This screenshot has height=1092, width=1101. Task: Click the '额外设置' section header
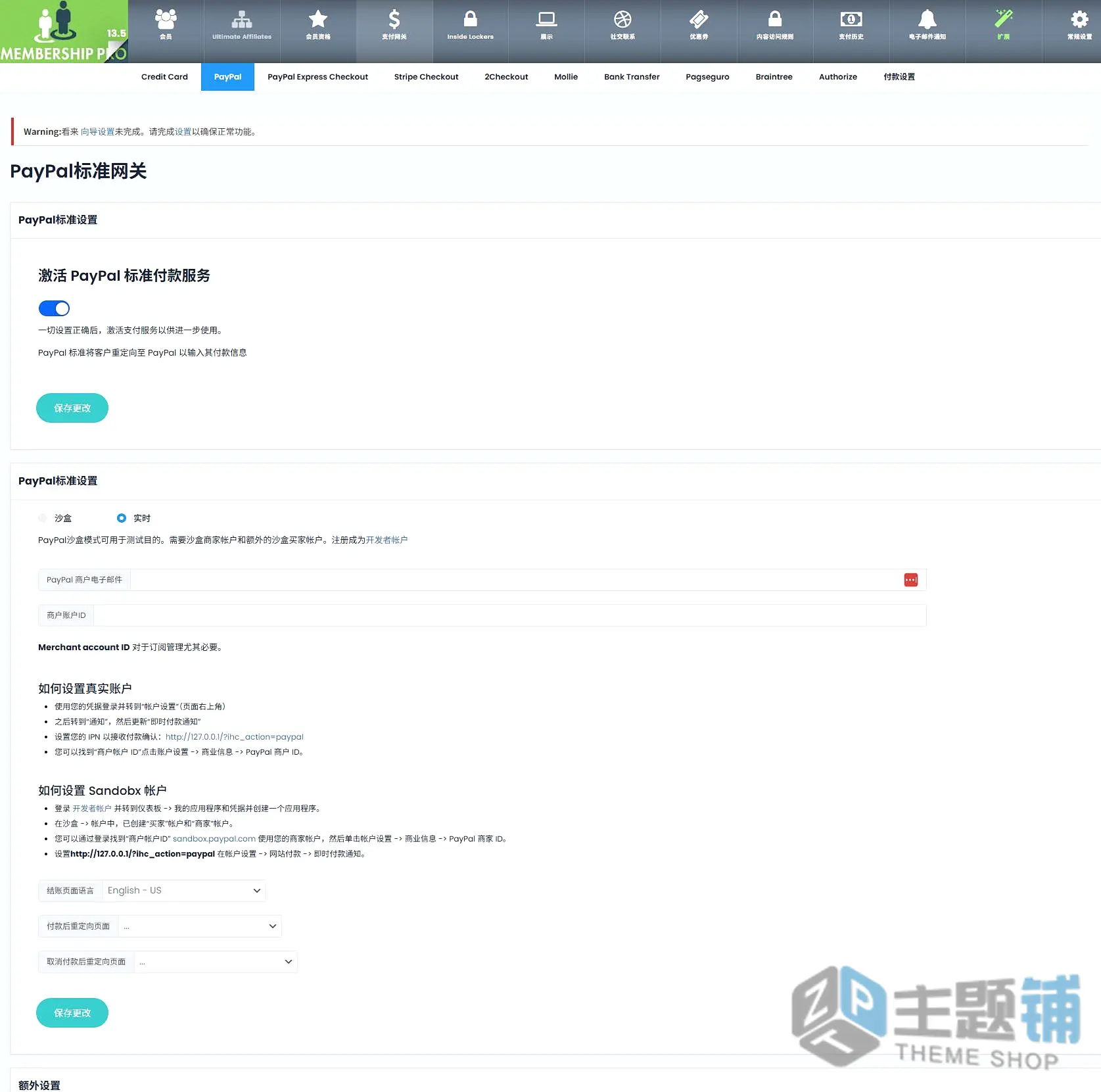39,1085
